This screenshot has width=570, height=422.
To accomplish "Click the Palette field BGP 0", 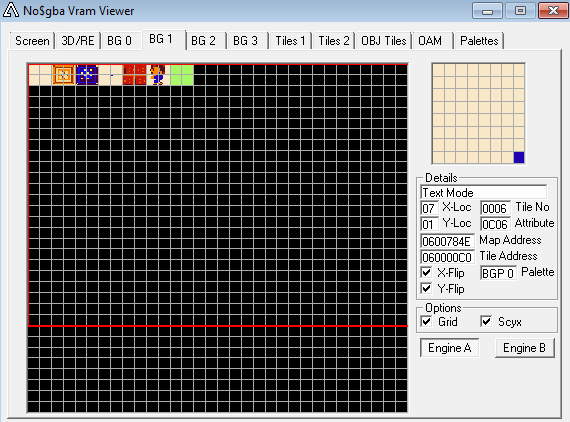I will 498,273.
